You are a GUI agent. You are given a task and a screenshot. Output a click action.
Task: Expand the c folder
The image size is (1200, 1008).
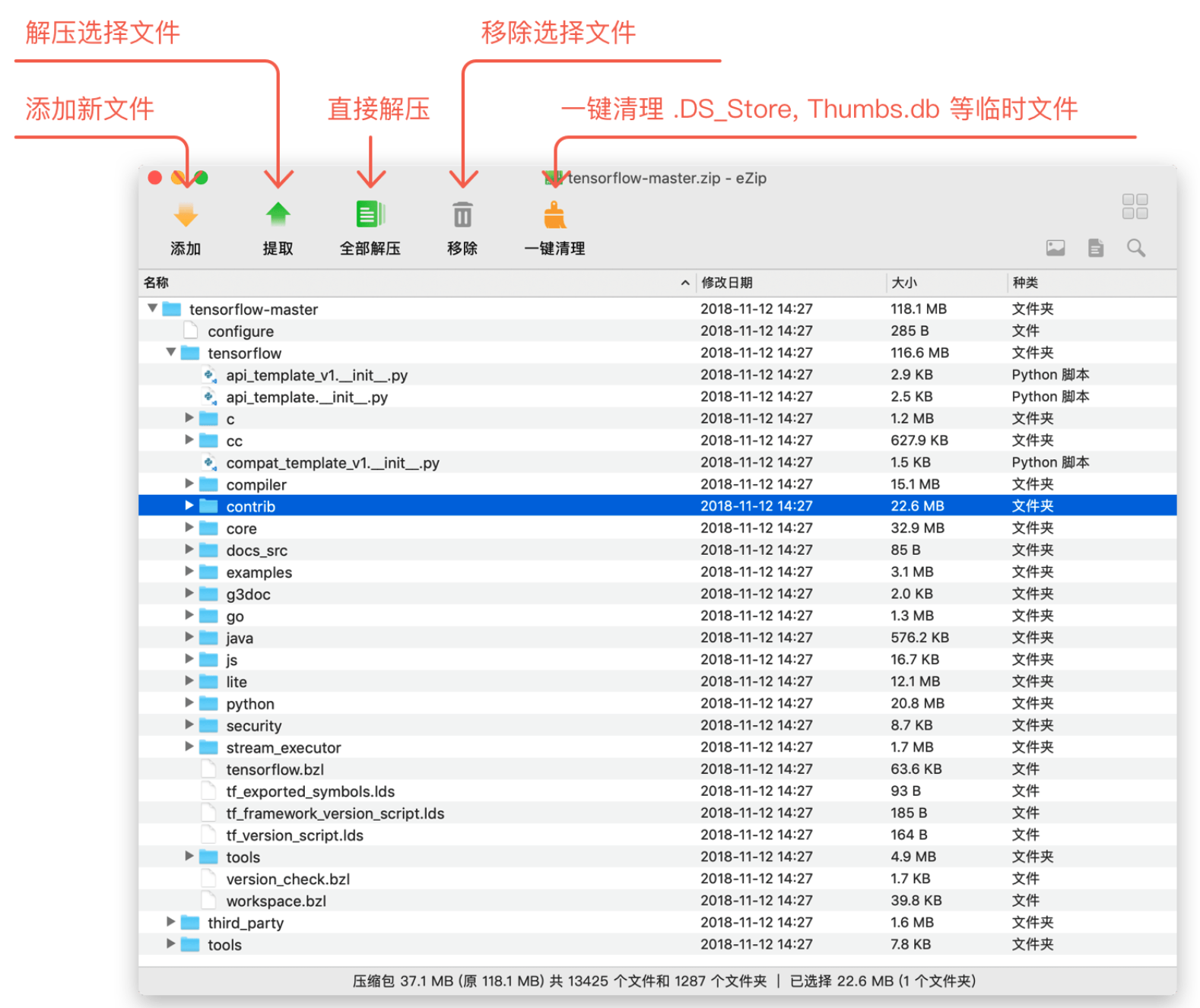(189, 418)
